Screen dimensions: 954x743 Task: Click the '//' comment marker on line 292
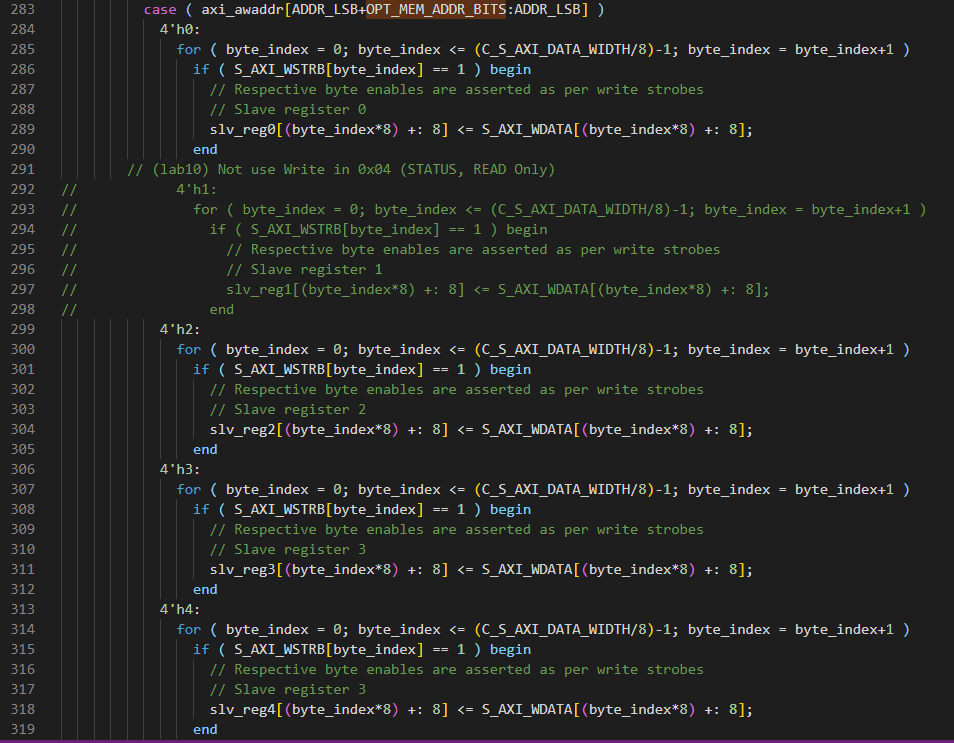69,189
